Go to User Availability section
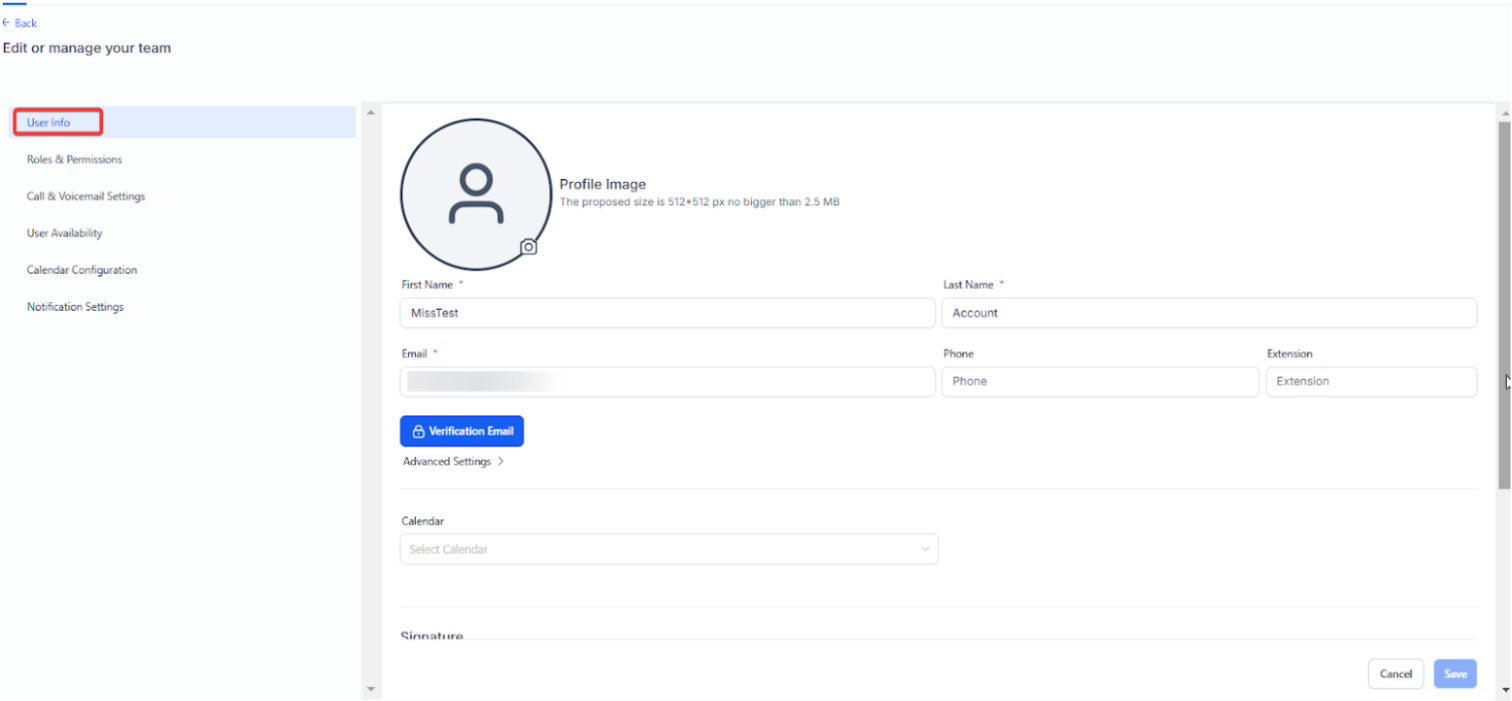1512x701 pixels. tap(65, 233)
